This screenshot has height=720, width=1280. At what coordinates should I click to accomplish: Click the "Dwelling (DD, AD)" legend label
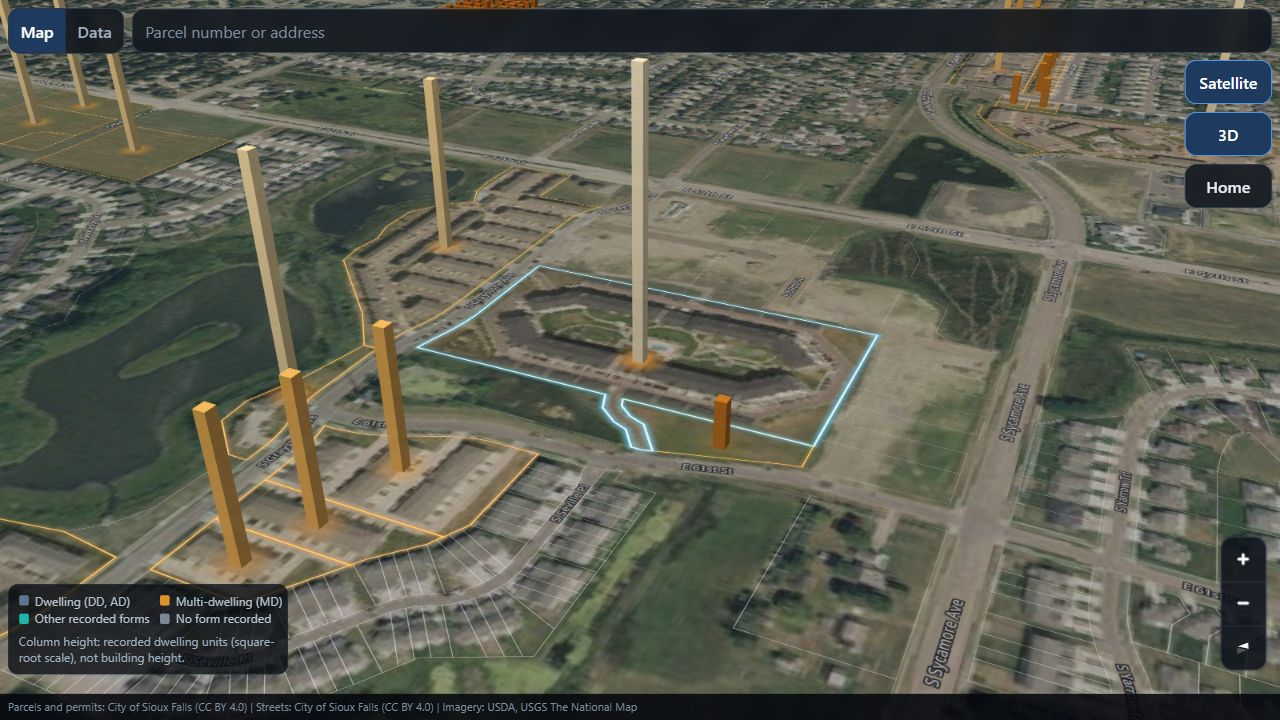(82, 602)
